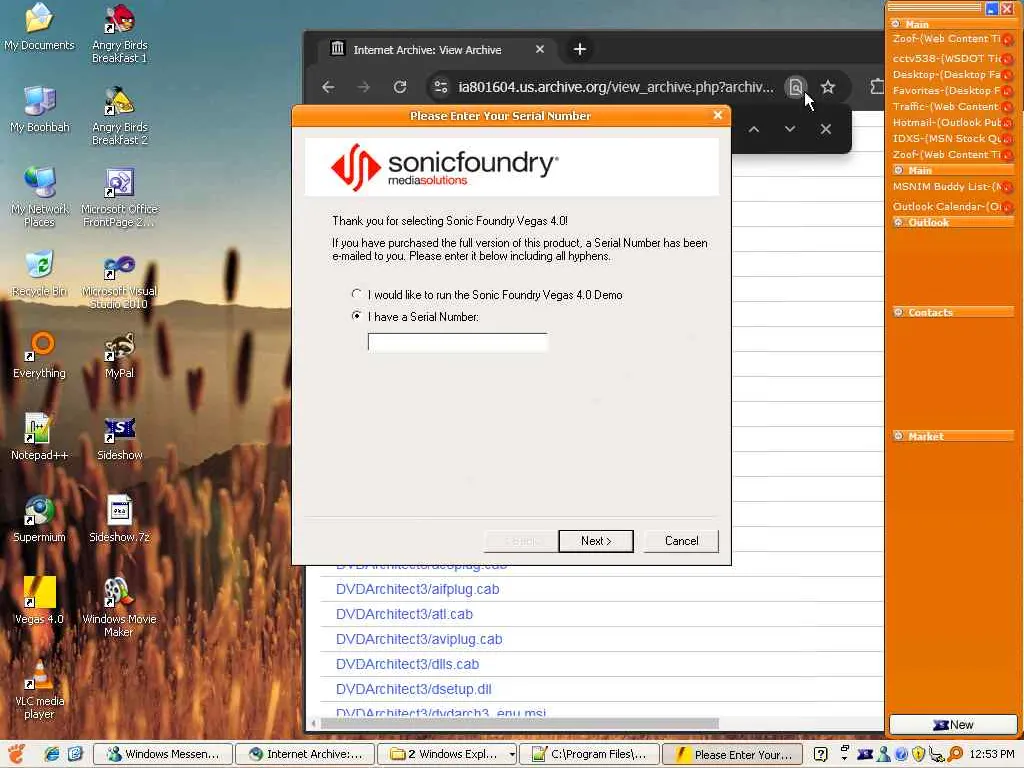Select the MyPal browser shortcut

[x=120, y=356]
